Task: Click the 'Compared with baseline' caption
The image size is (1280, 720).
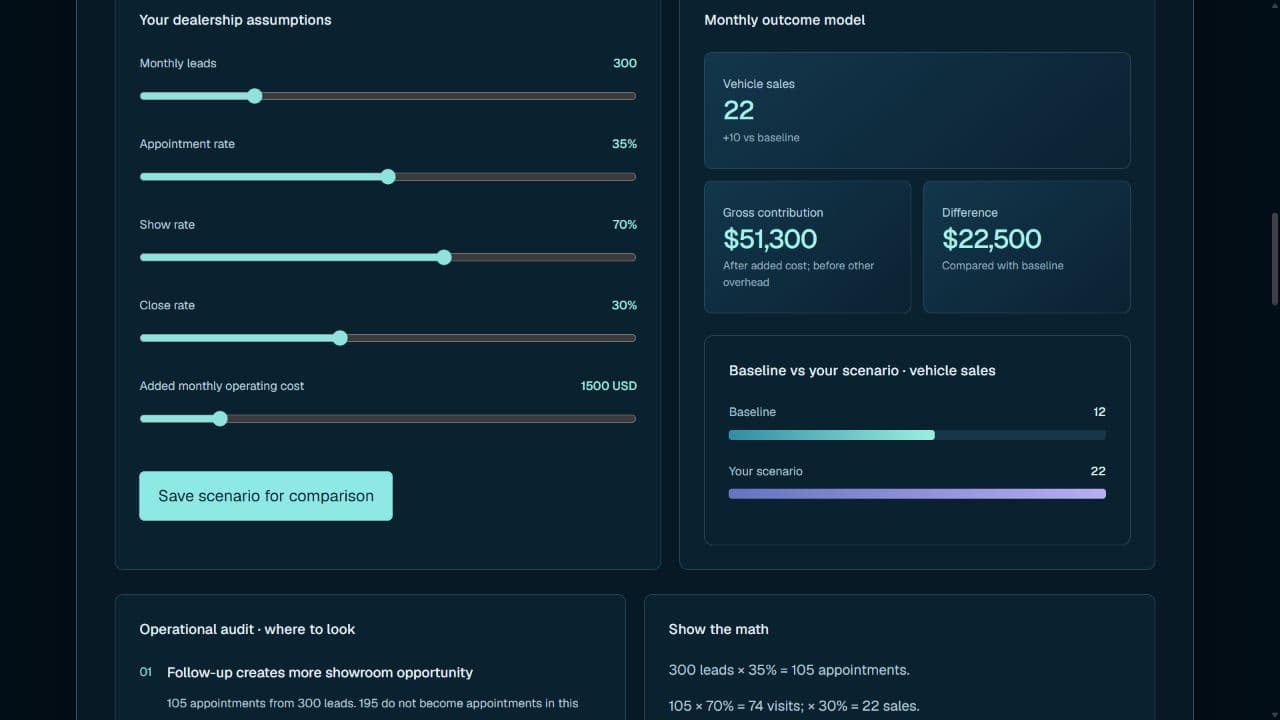Action: 1003,266
